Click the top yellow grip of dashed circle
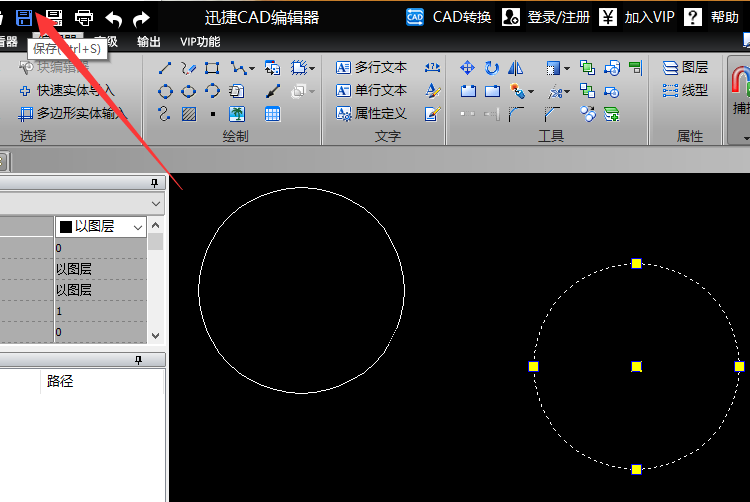The image size is (750, 502). pyautogui.click(x=636, y=263)
